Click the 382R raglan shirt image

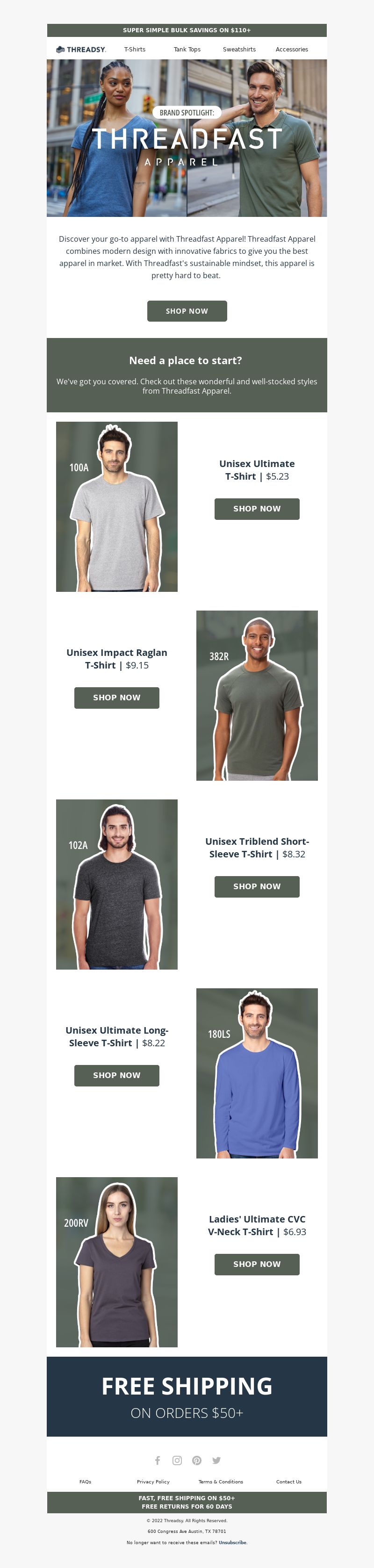257,695
